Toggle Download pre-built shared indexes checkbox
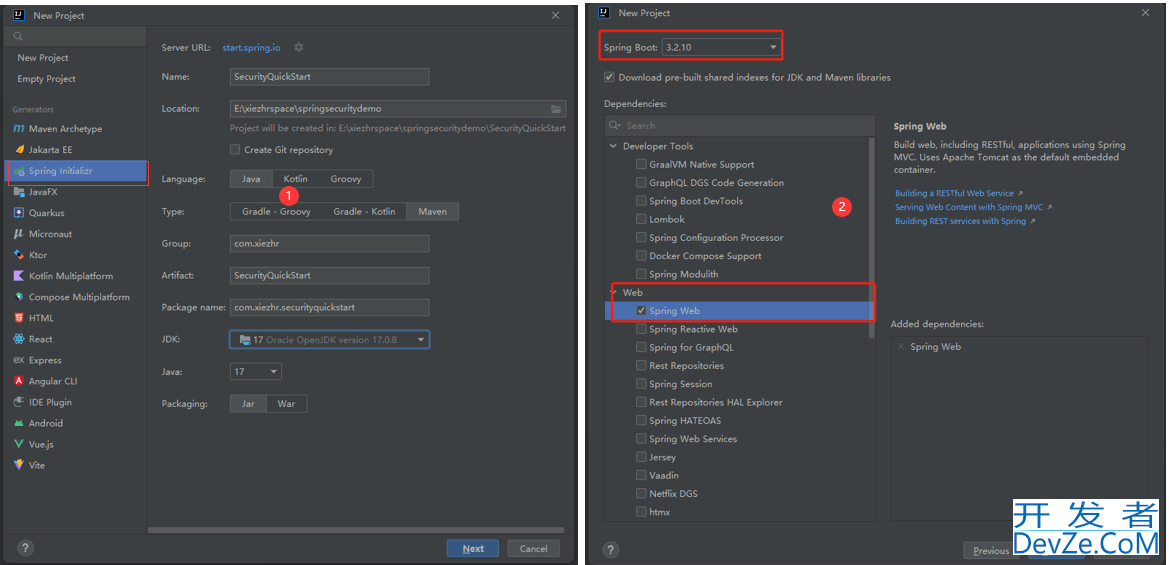1169x565 pixels. 609,78
